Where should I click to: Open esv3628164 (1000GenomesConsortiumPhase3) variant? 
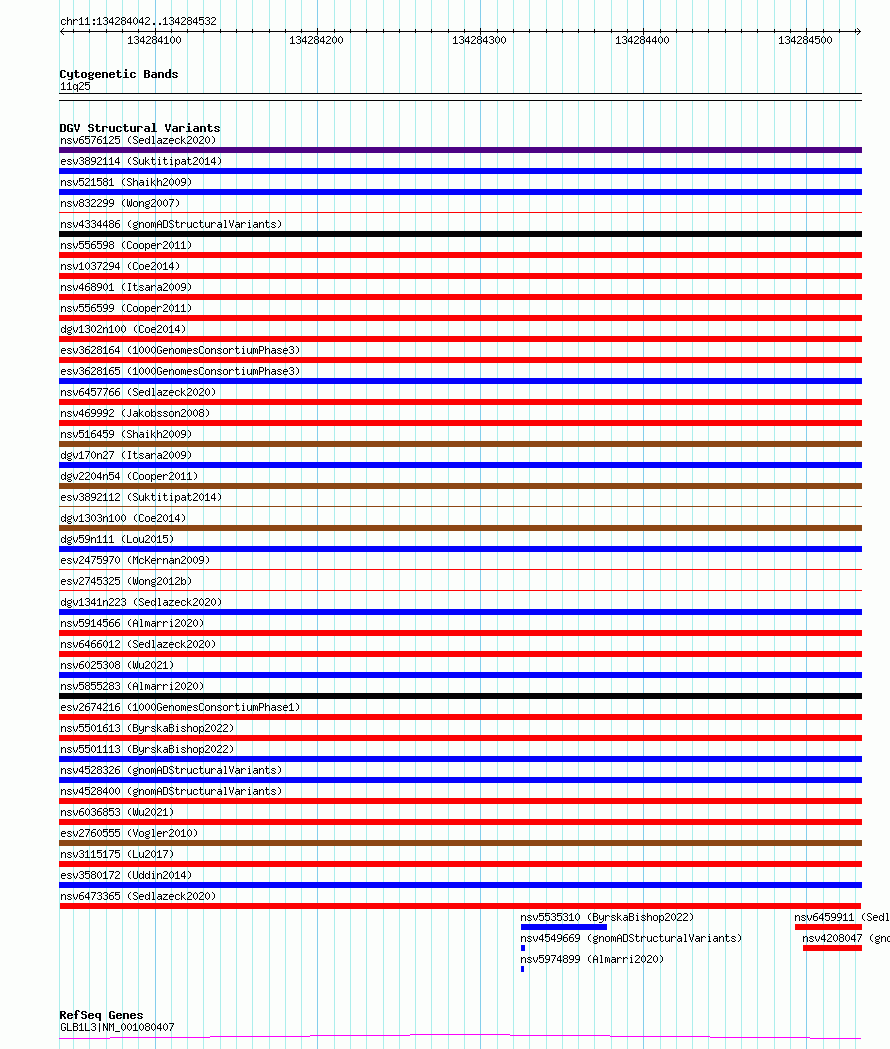(x=180, y=351)
